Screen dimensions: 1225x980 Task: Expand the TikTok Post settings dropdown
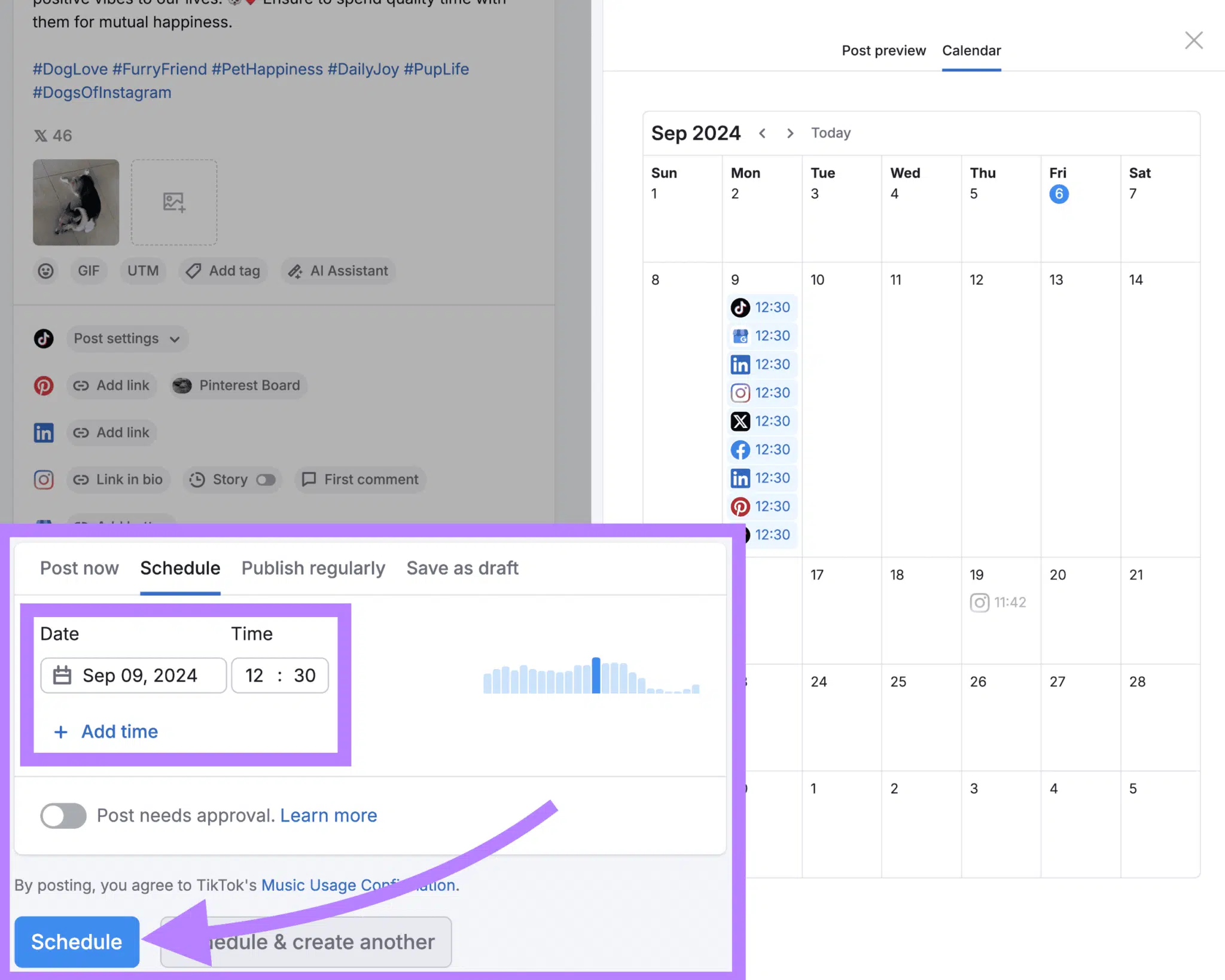[x=127, y=338]
